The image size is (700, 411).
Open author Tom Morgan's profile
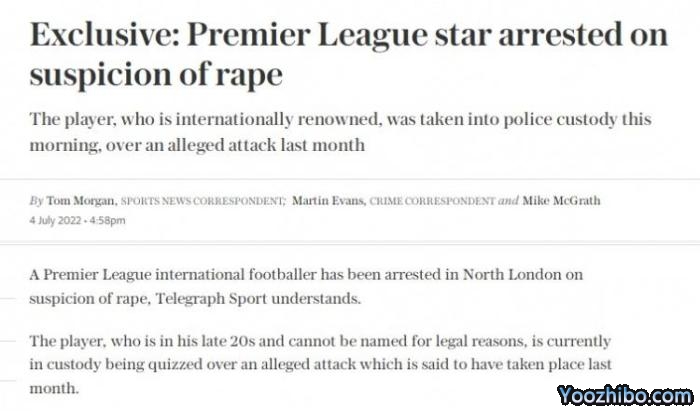click(x=81, y=200)
